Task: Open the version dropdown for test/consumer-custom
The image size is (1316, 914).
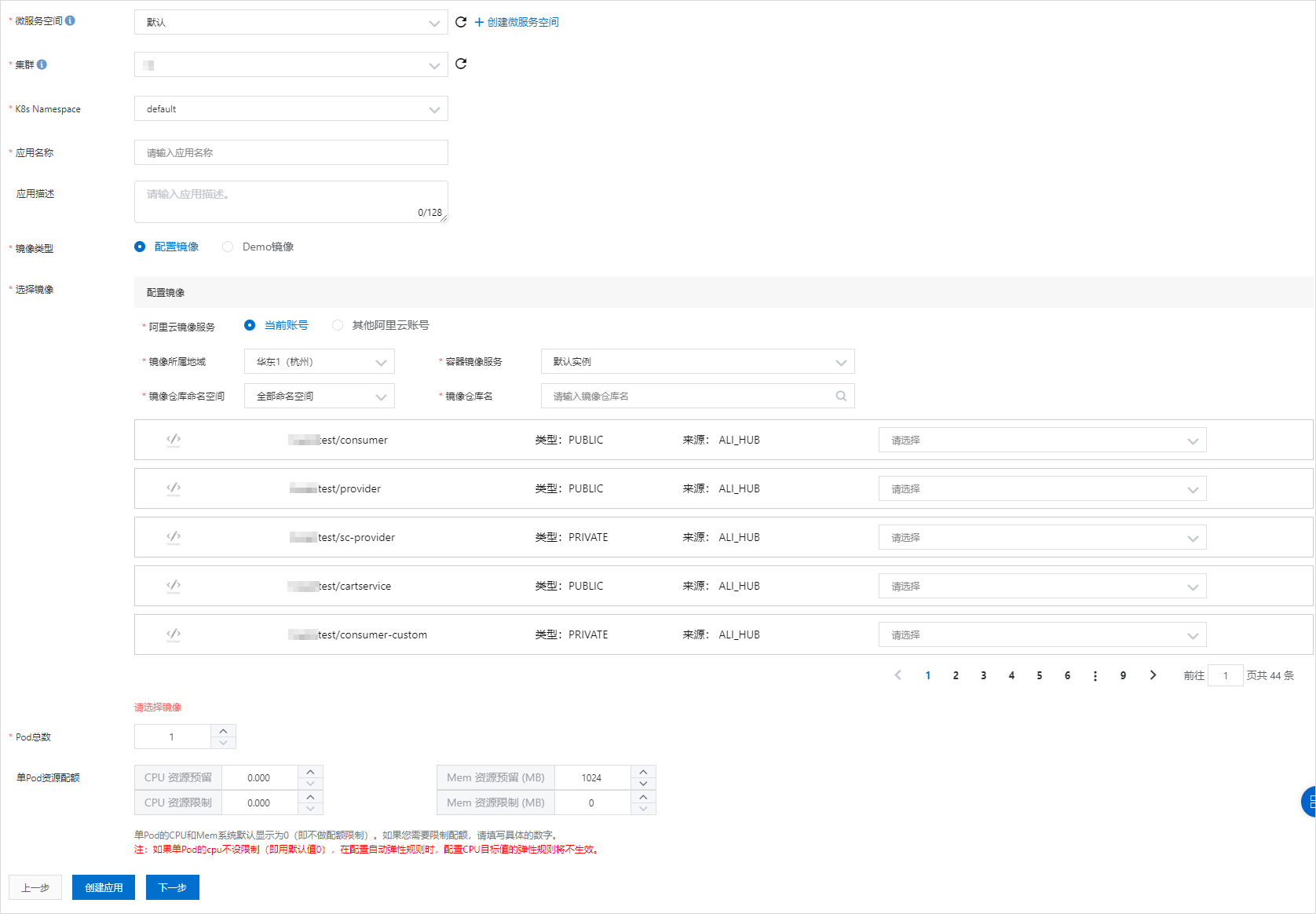Action: click(1043, 634)
